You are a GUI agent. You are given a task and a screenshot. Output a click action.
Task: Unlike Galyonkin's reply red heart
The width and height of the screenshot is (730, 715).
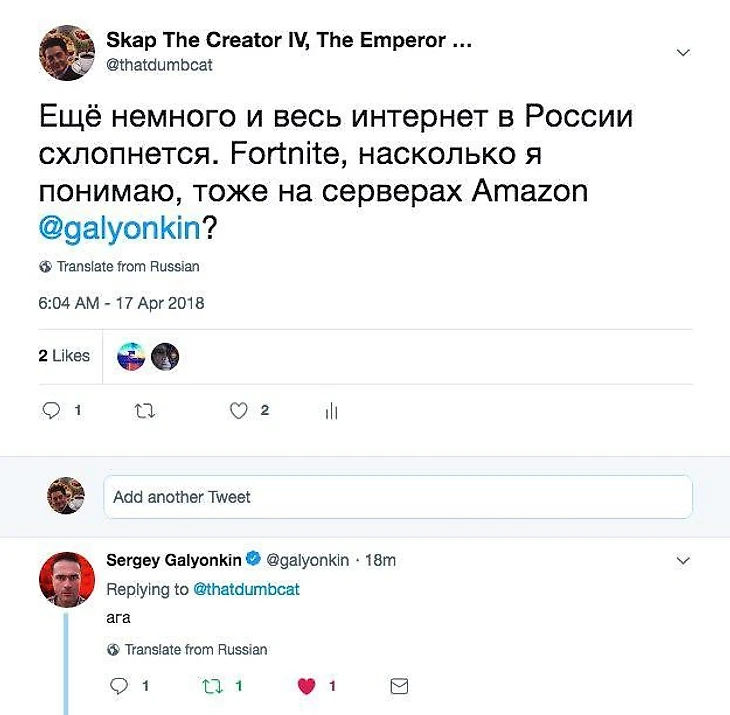306,686
